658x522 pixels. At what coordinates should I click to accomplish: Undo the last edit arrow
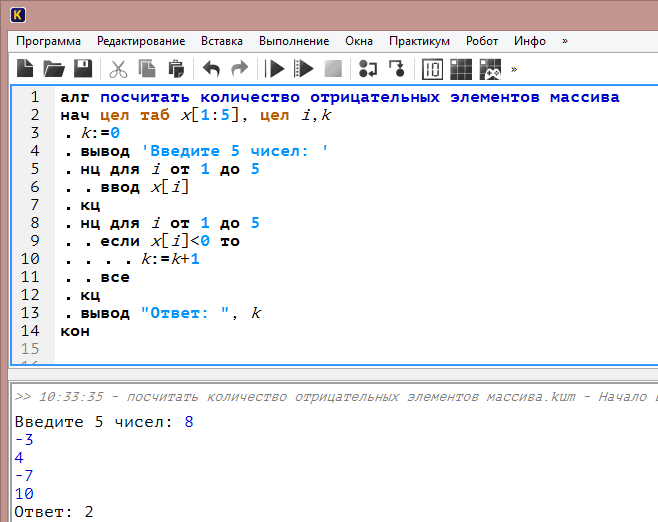pos(211,68)
